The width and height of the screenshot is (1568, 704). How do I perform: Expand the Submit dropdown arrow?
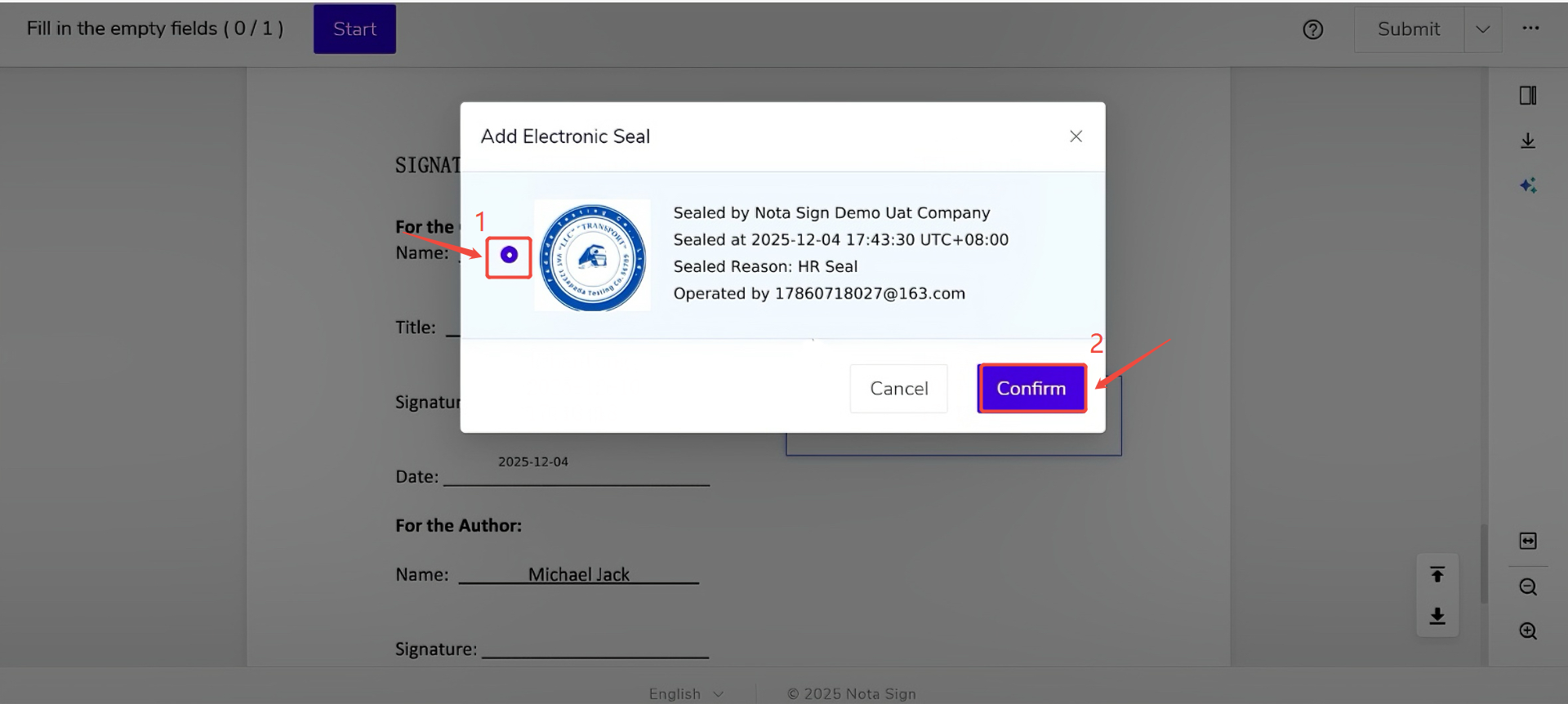pyautogui.click(x=1482, y=29)
